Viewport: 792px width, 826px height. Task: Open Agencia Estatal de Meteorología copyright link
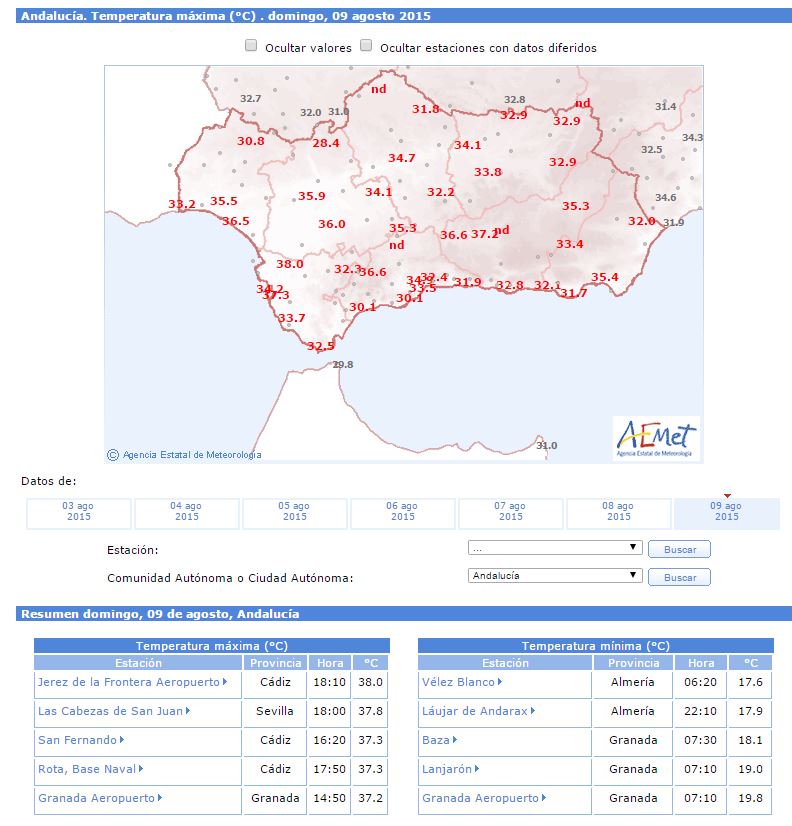tap(191, 455)
